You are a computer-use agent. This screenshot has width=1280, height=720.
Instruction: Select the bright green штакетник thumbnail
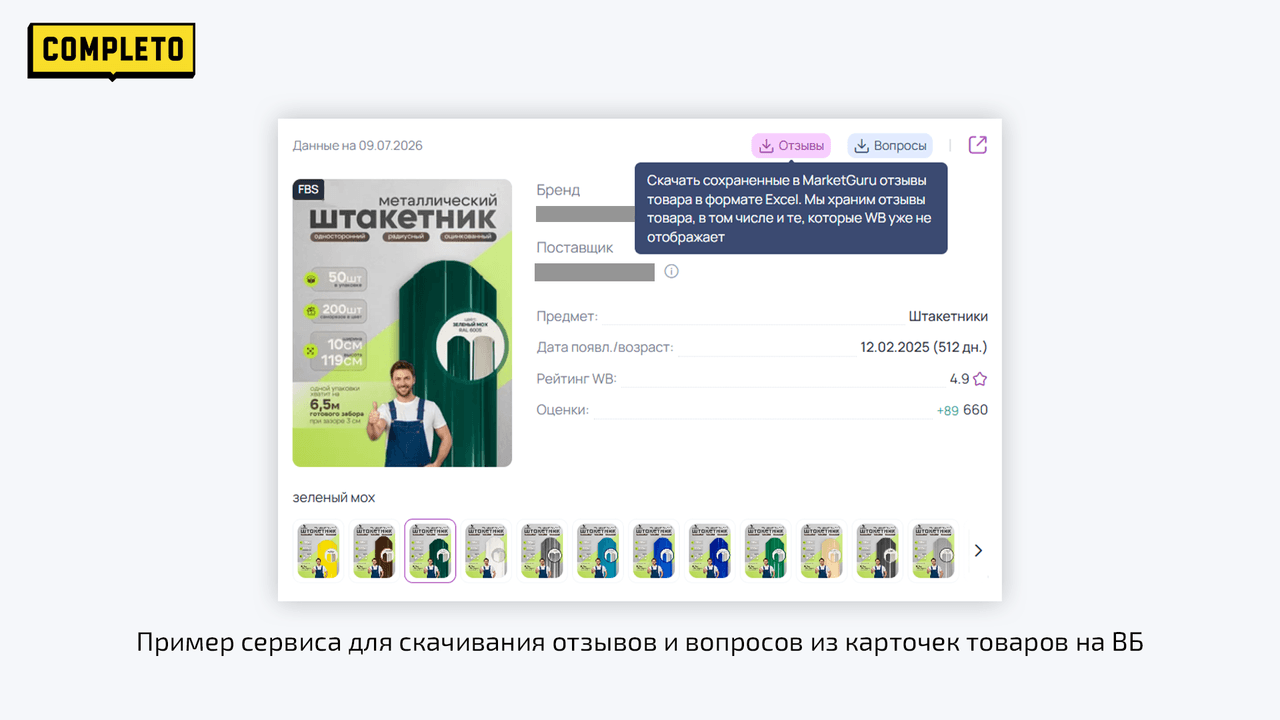[766, 550]
